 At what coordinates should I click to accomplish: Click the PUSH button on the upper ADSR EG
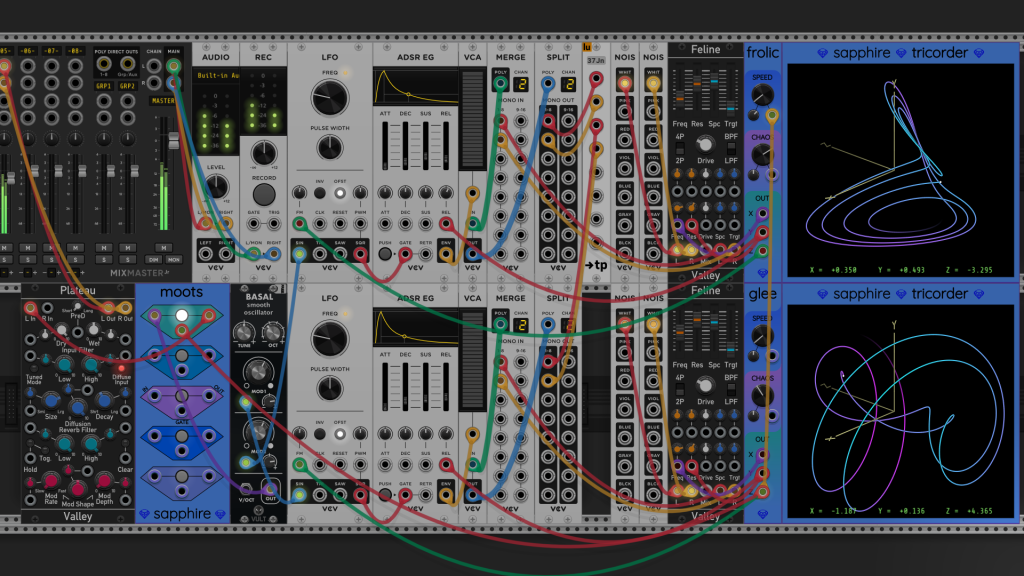(x=385, y=254)
